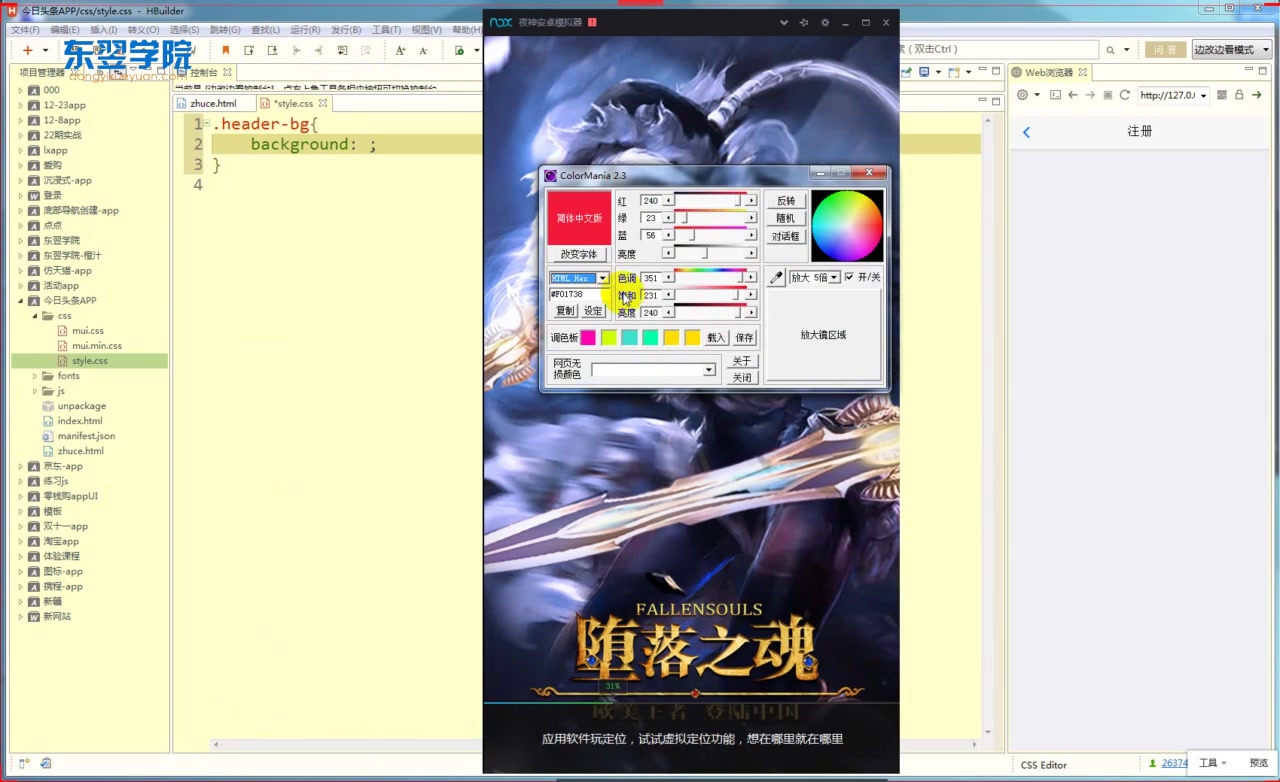Click the 随机 random color button
This screenshot has width=1280, height=782.
pos(786,218)
